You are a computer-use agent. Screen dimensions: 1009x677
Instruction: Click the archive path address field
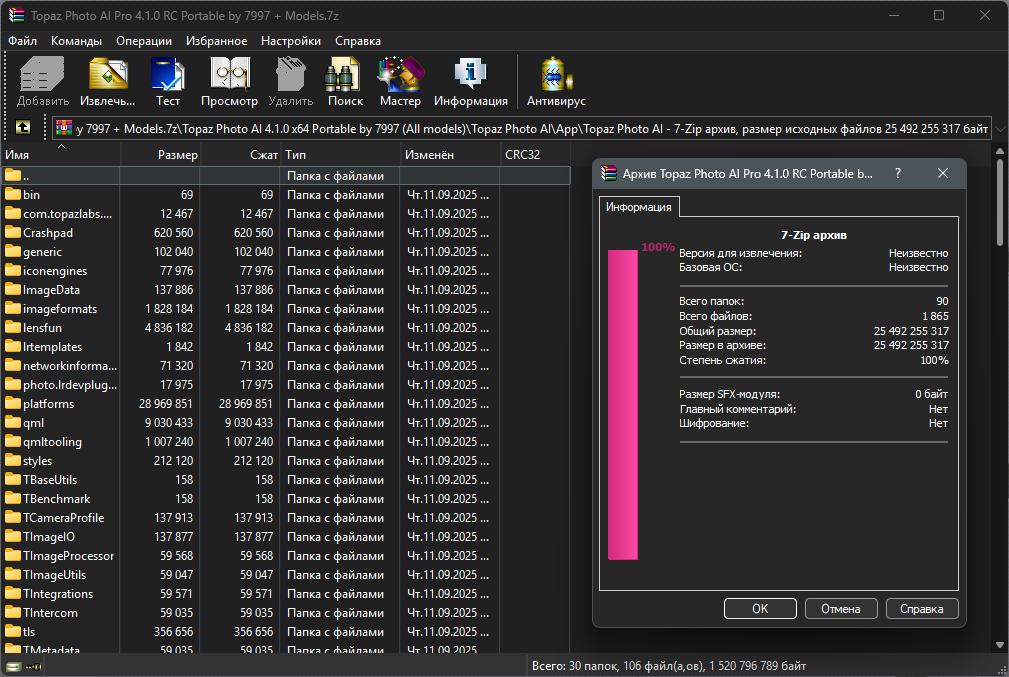521,129
